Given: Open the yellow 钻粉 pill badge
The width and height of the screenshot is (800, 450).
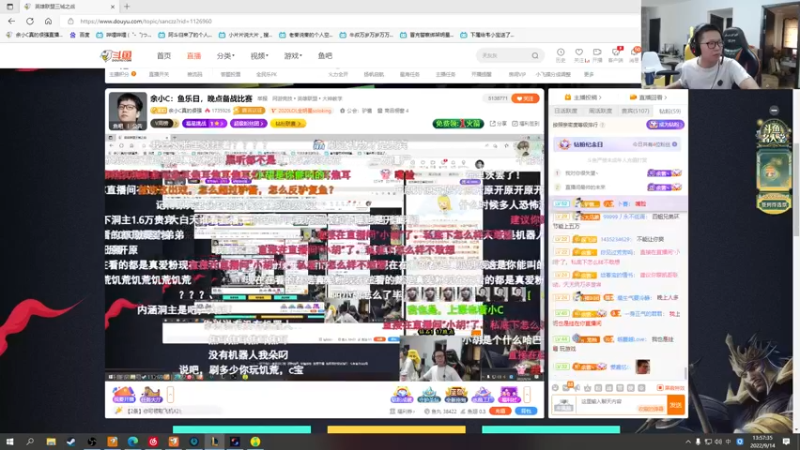Looking at the screenshot, I should [x=288, y=123].
